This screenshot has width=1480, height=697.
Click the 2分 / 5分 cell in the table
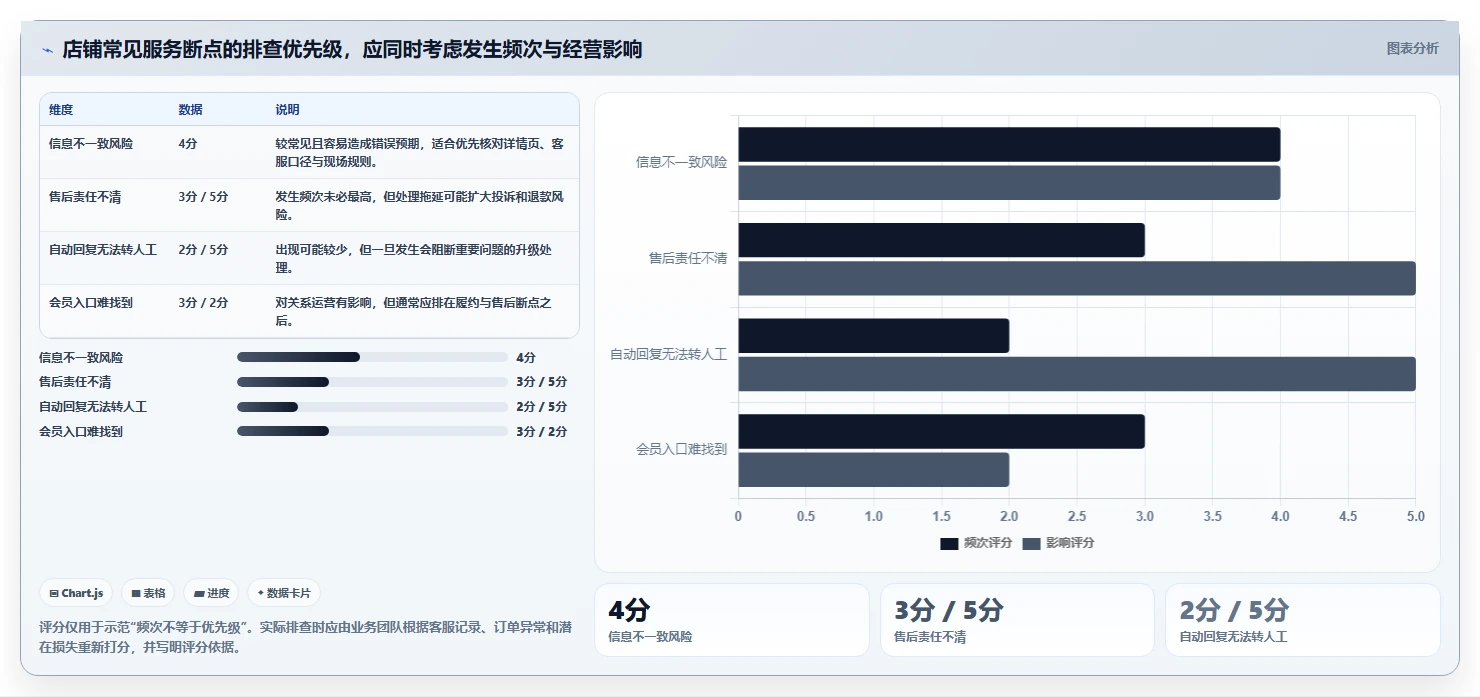click(x=203, y=250)
